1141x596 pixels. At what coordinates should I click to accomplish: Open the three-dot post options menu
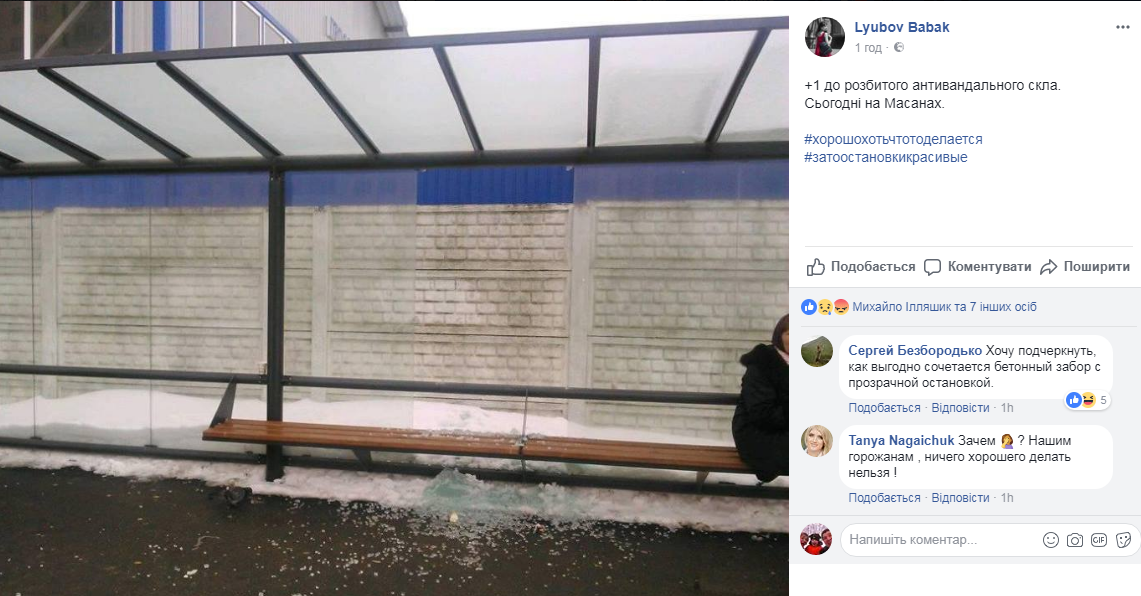pos(1123,27)
